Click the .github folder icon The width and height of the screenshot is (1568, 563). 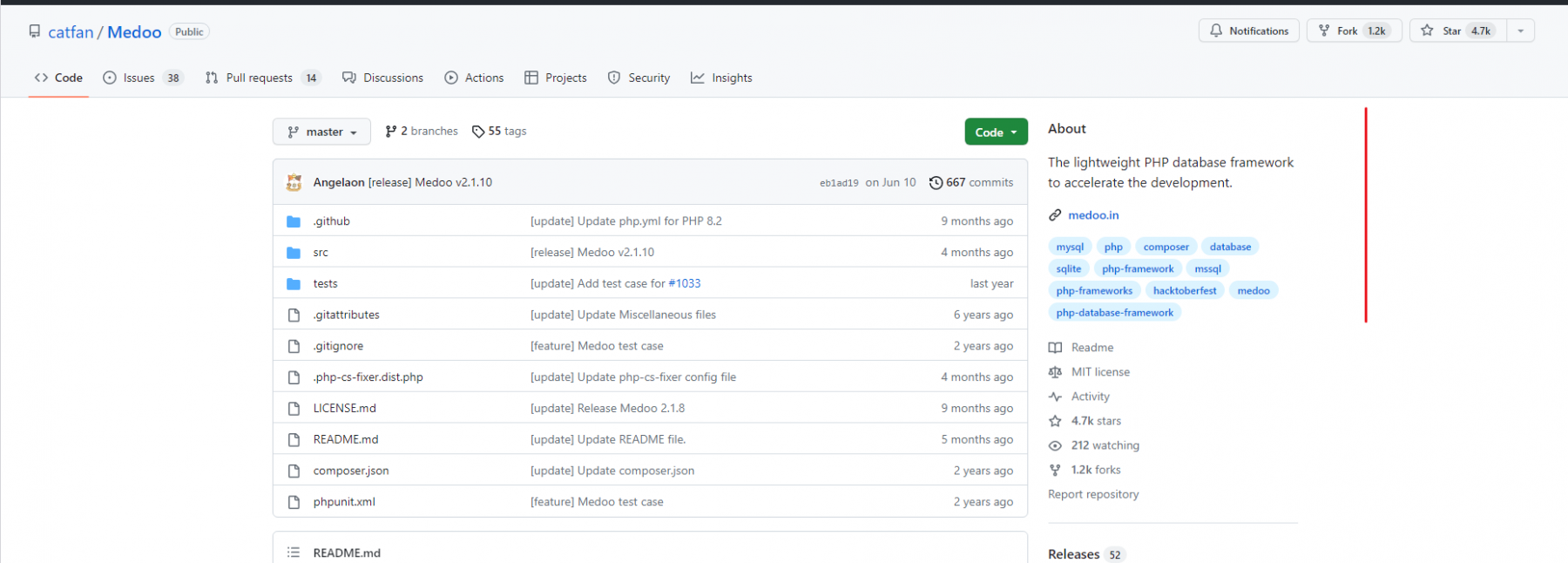294,221
